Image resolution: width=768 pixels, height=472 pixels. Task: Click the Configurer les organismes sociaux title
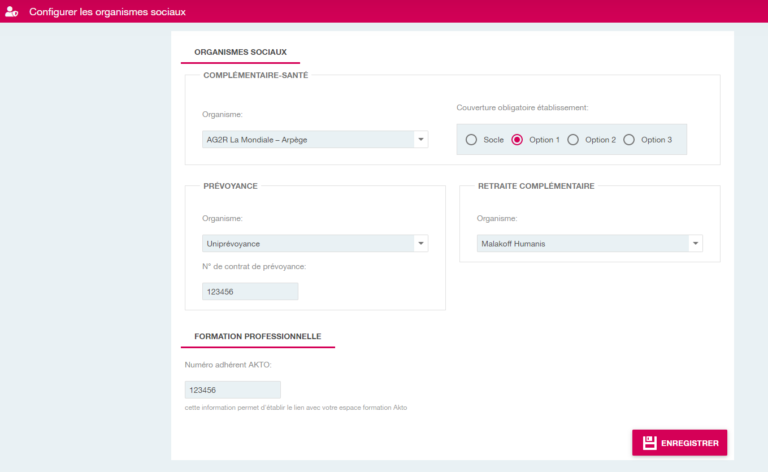coord(107,12)
